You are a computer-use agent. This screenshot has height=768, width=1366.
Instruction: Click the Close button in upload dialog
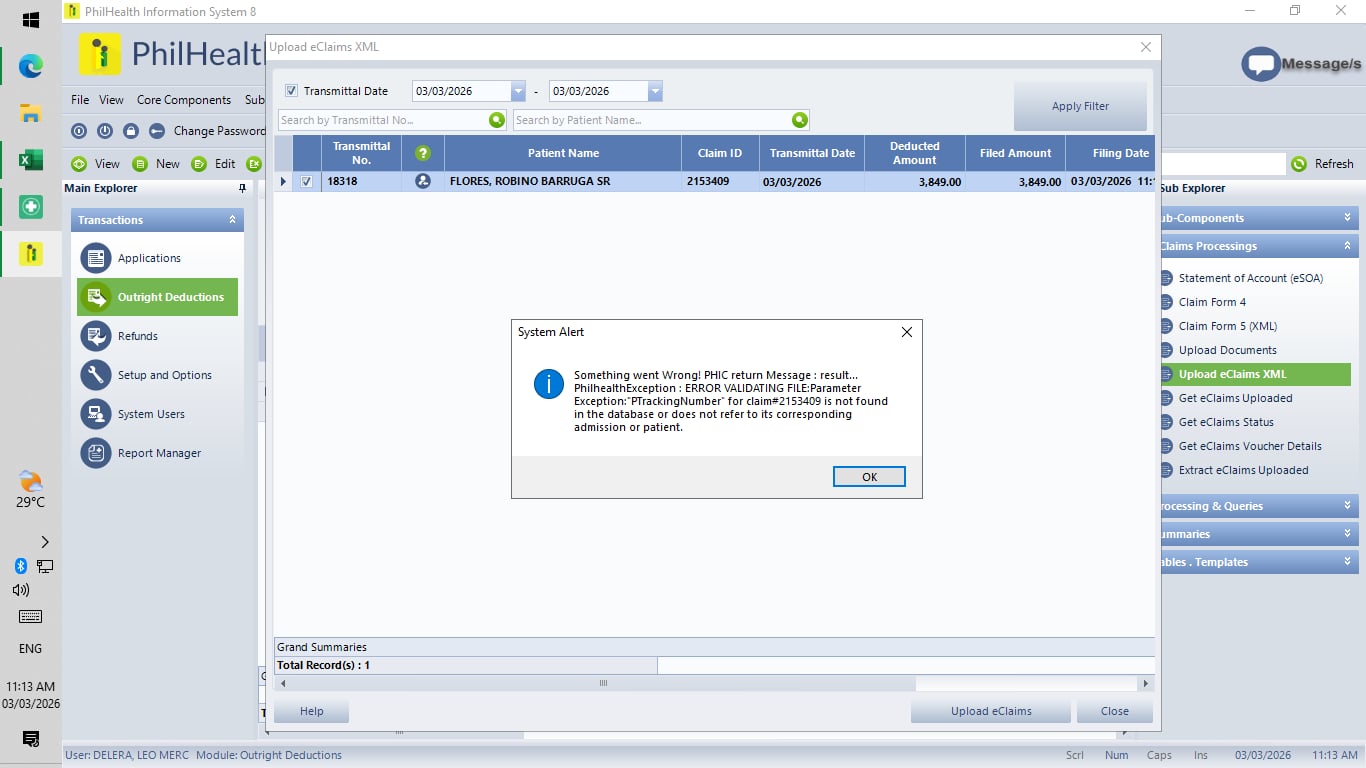point(1114,711)
